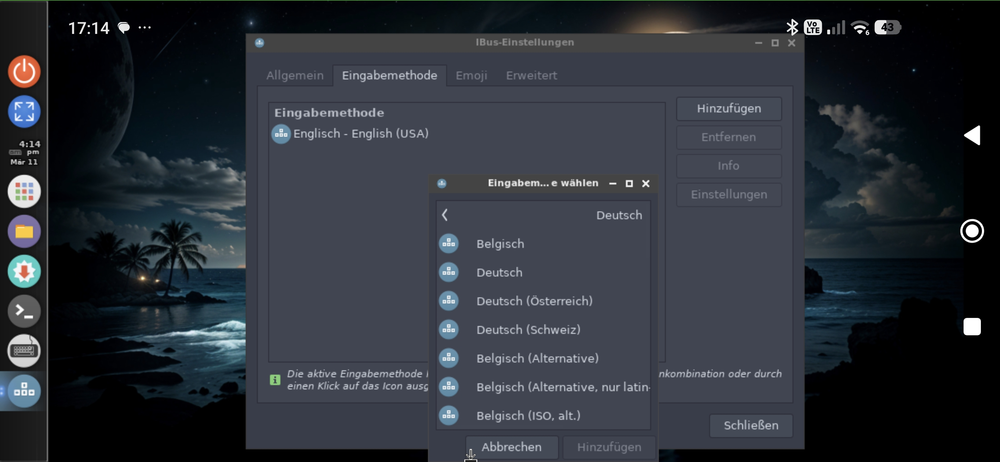Screen dimensions: 1000x462
Task: Click the Schließen button
Action: pyautogui.click(x=750, y=425)
